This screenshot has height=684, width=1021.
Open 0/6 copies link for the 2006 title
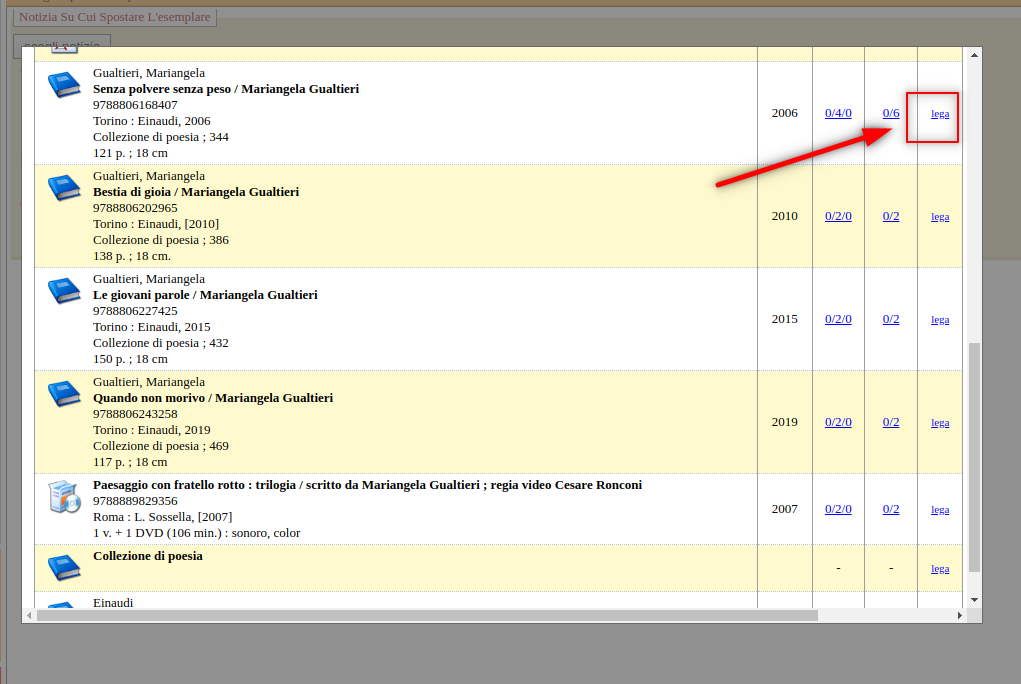click(x=891, y=113)
